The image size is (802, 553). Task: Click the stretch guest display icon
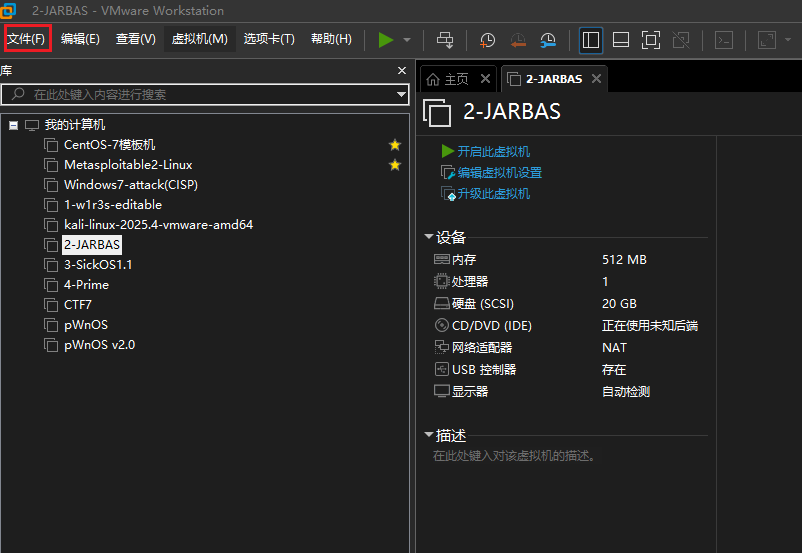click(x=767, y=40)
